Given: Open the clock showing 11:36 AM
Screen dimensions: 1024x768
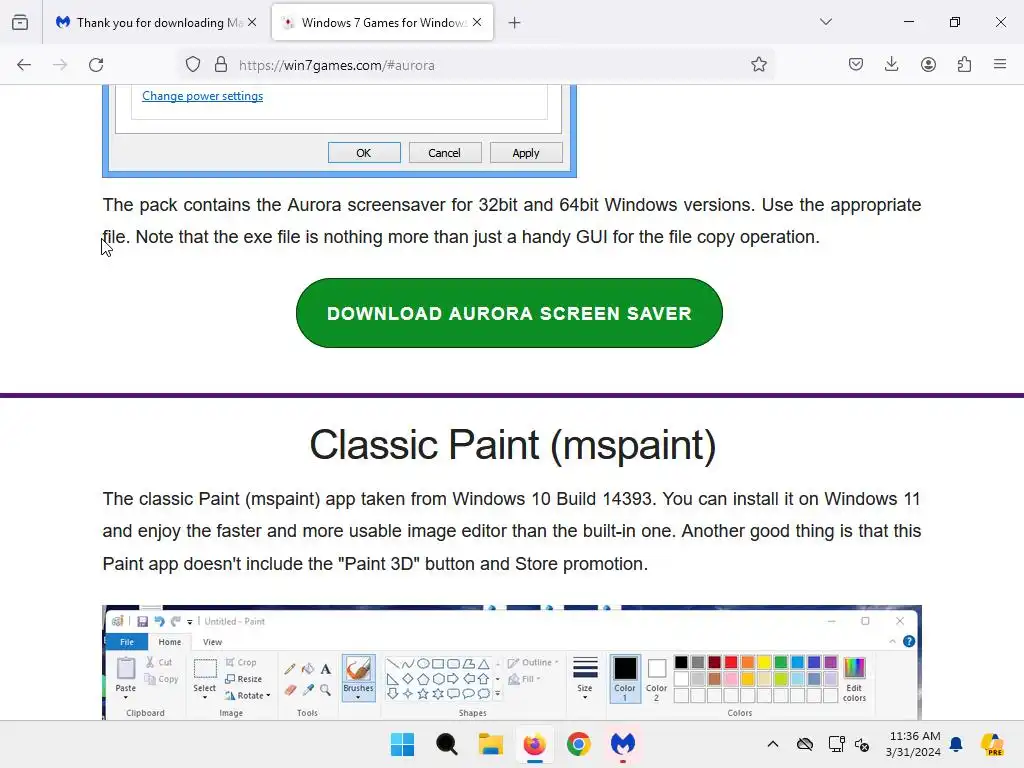Looking at the screenshot, I should click(914, 744).
